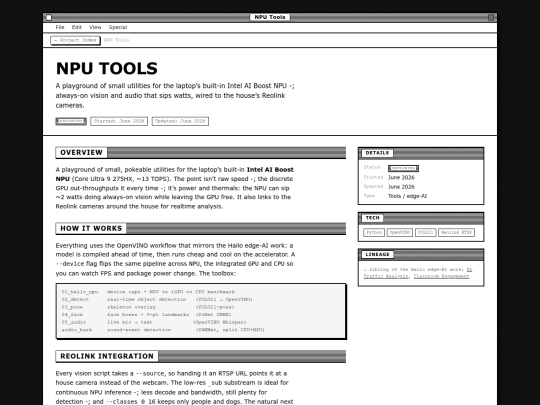Click the HOW IT WORKS section header
This screenshot has width=540, height=405.
point(201,228)
